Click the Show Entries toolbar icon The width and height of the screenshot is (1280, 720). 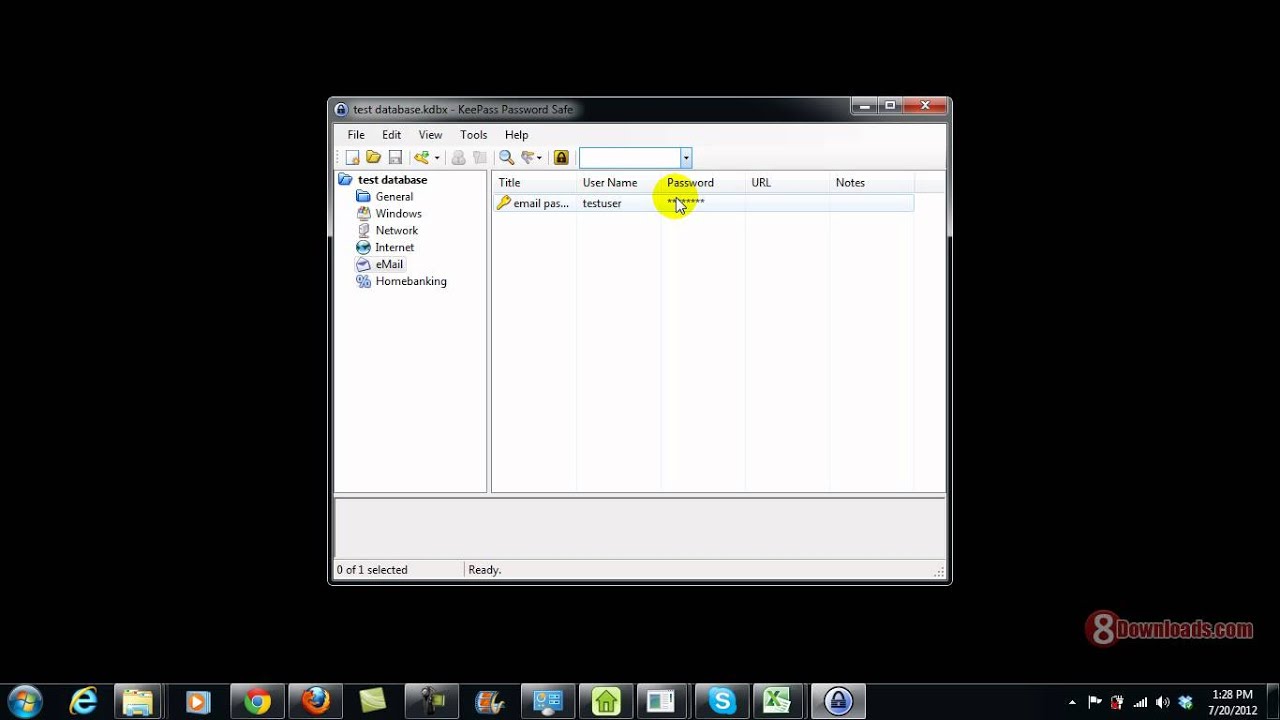pyautogui.click(x=527, y=157)
